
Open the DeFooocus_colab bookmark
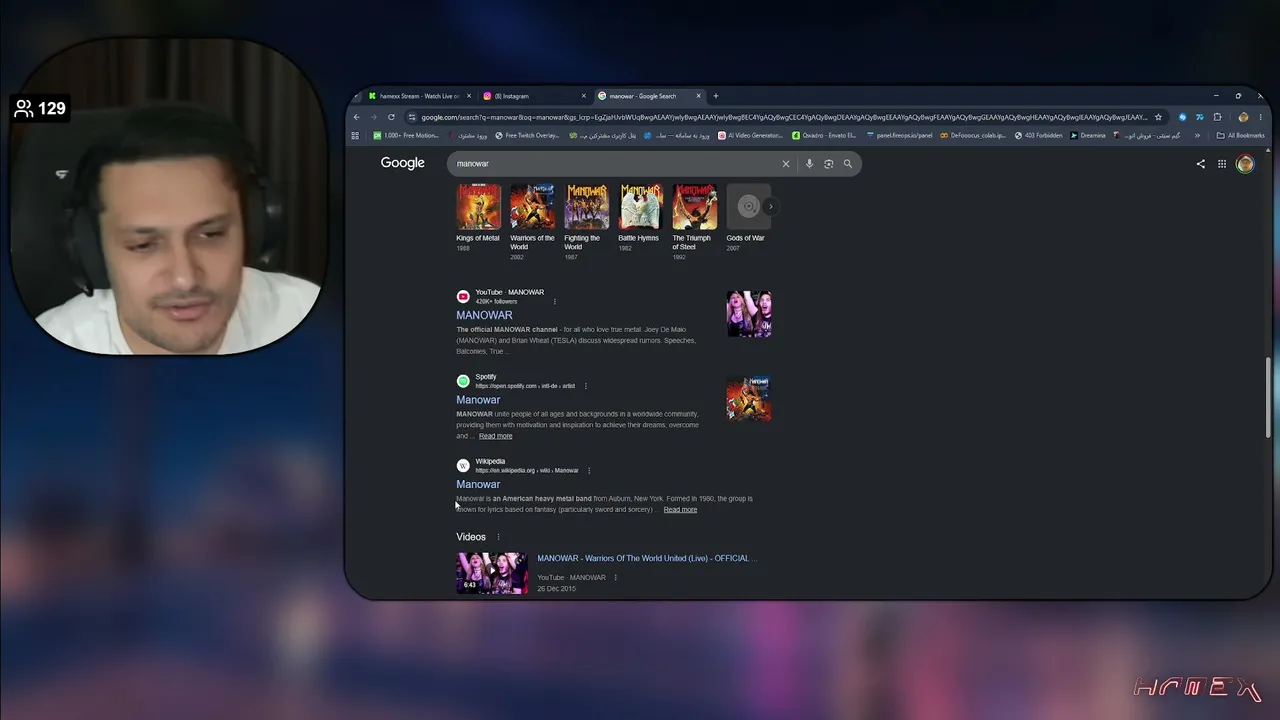(973, 135)
